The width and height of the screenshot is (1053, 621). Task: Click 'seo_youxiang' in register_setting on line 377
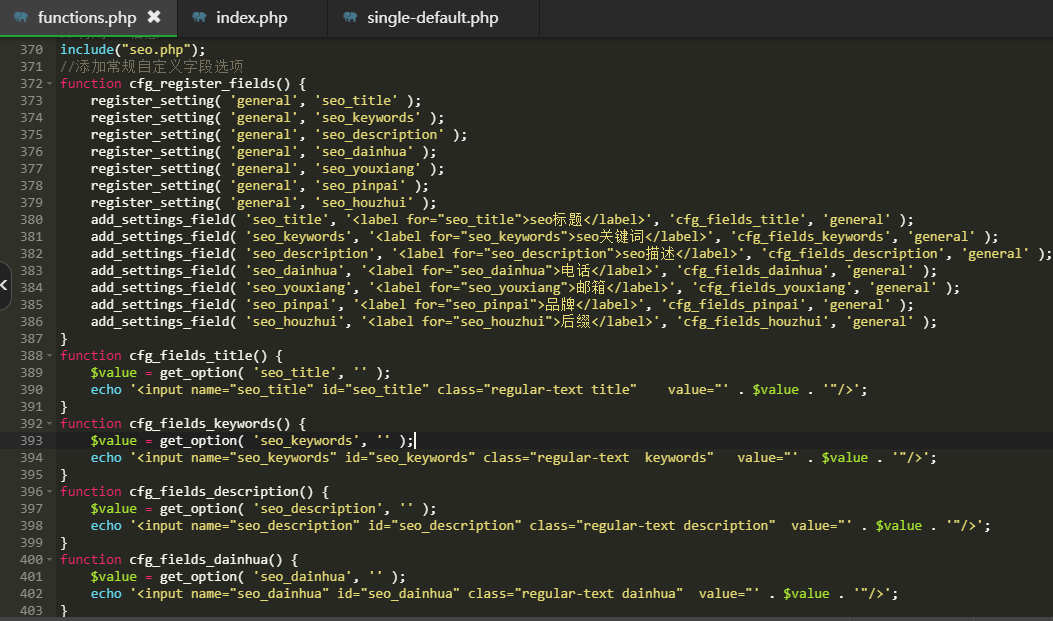[x=368, y=169]
